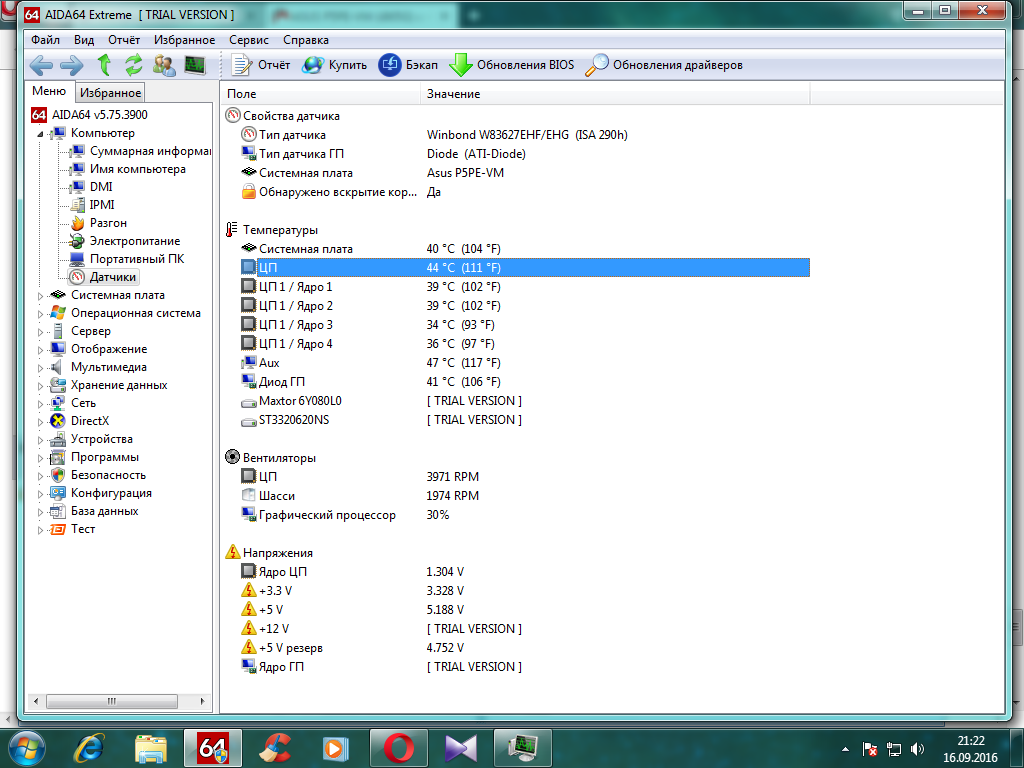
Task: Collapse the Компьютер tree node
Action: [40, 134]
